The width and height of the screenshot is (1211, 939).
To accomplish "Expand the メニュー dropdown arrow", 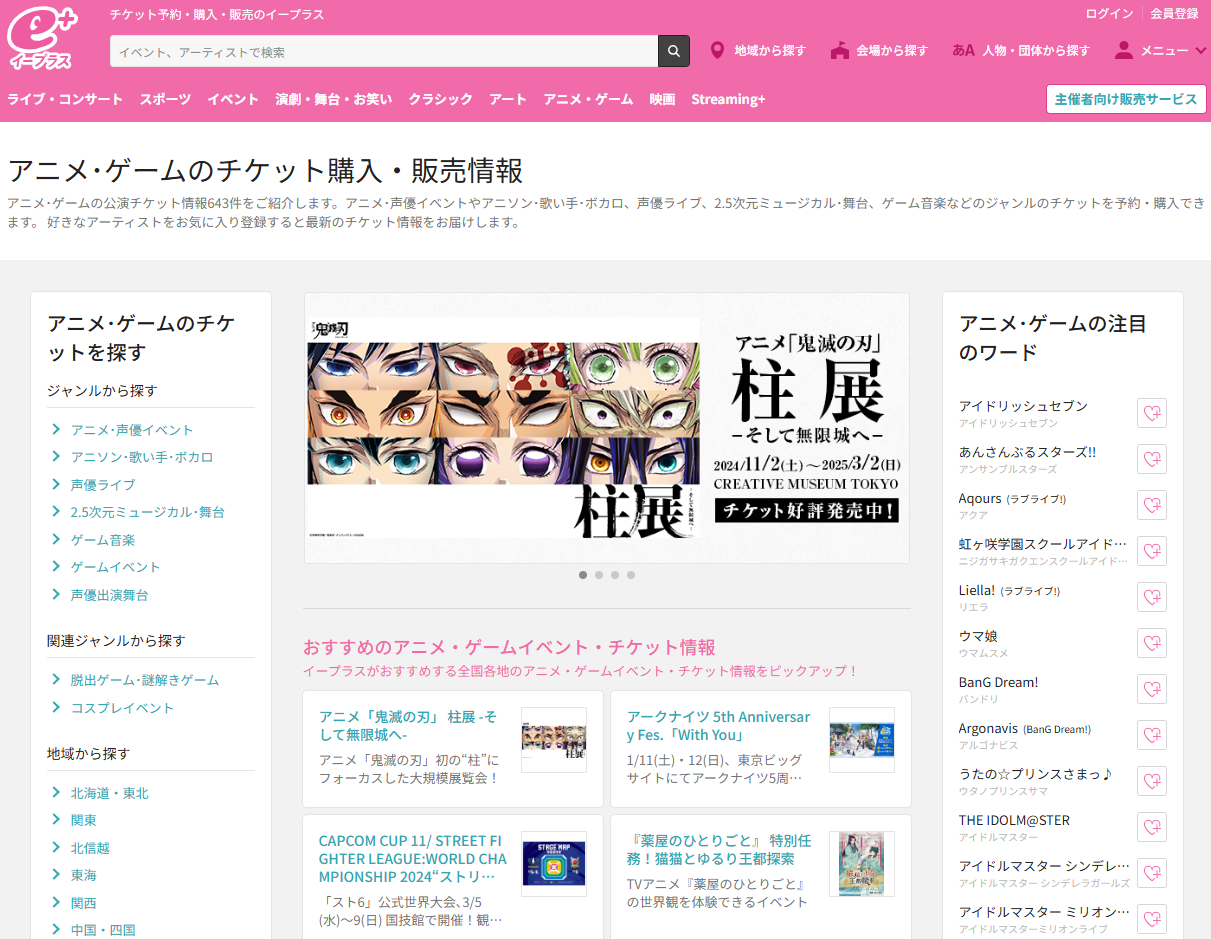I will tap(1201, 50).
